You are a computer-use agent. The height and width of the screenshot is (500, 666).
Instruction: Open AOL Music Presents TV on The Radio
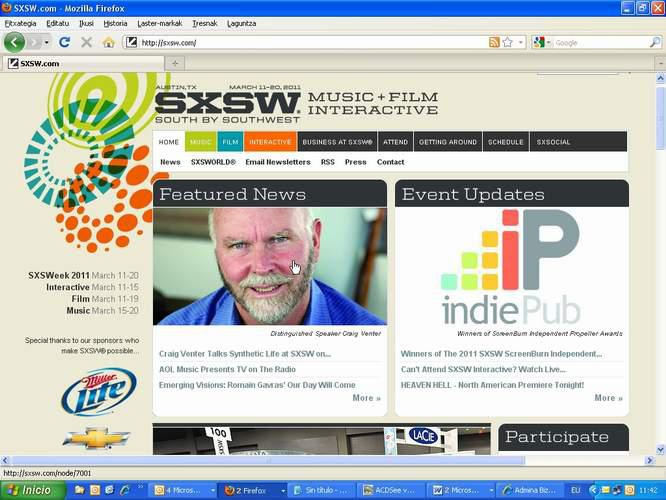(227, 369)
